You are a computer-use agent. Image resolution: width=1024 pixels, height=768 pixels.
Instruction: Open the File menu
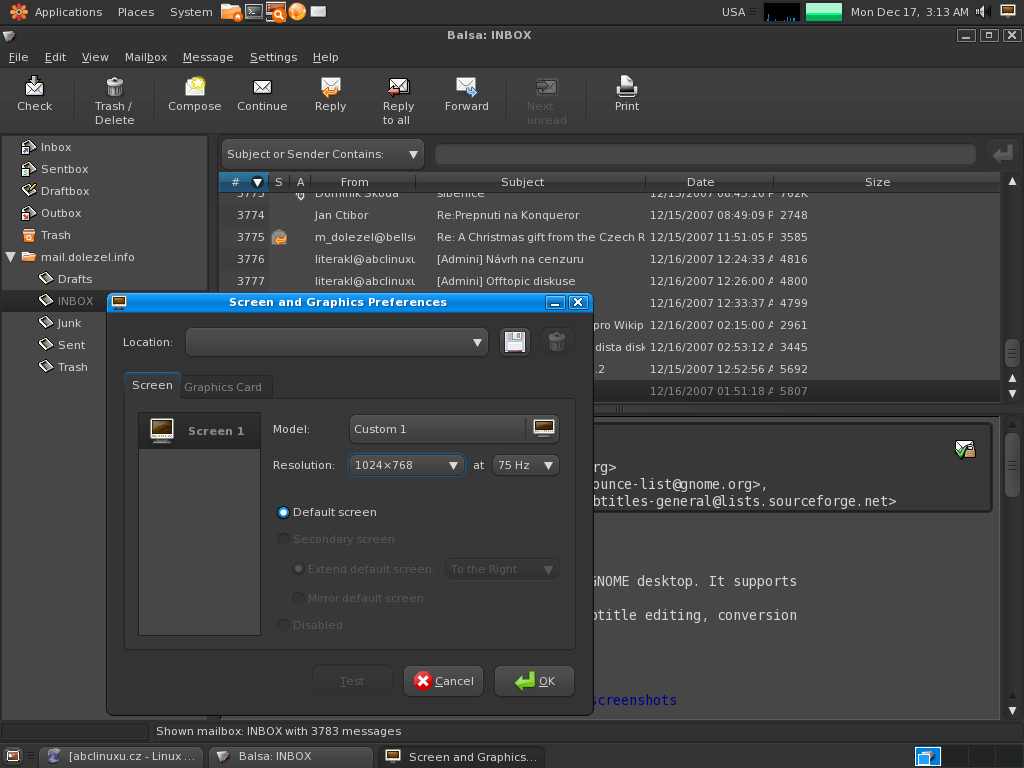tap(18, 57)
